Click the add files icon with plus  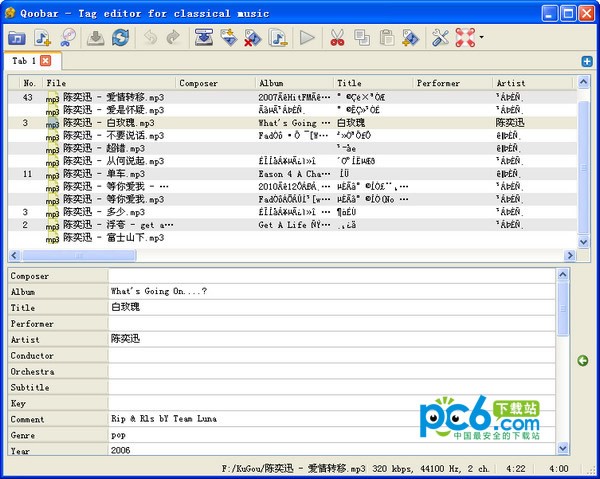42,38
